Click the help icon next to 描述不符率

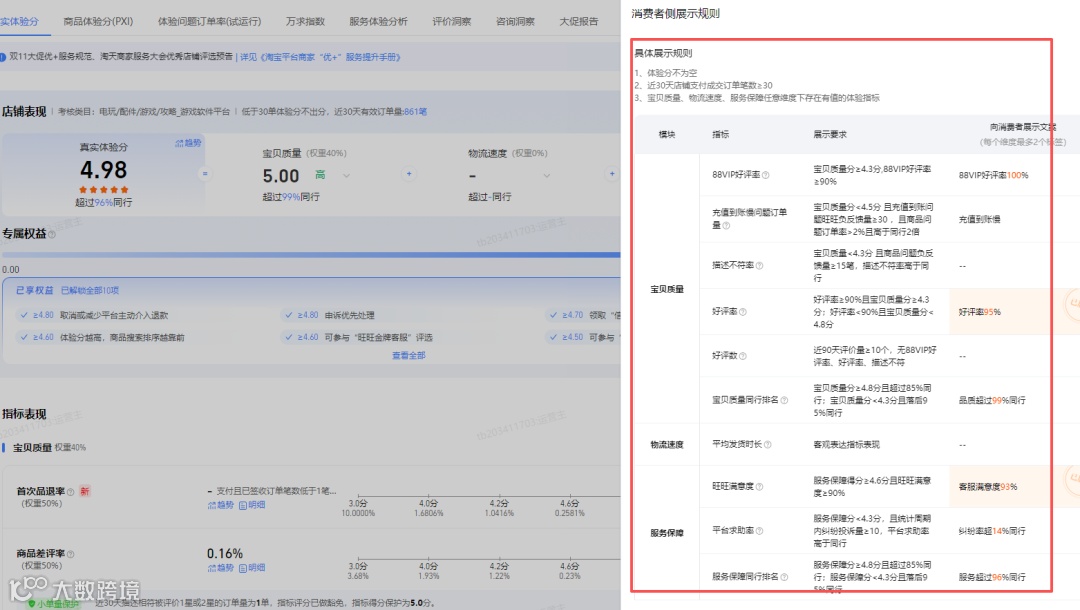(x=759, y=265)
